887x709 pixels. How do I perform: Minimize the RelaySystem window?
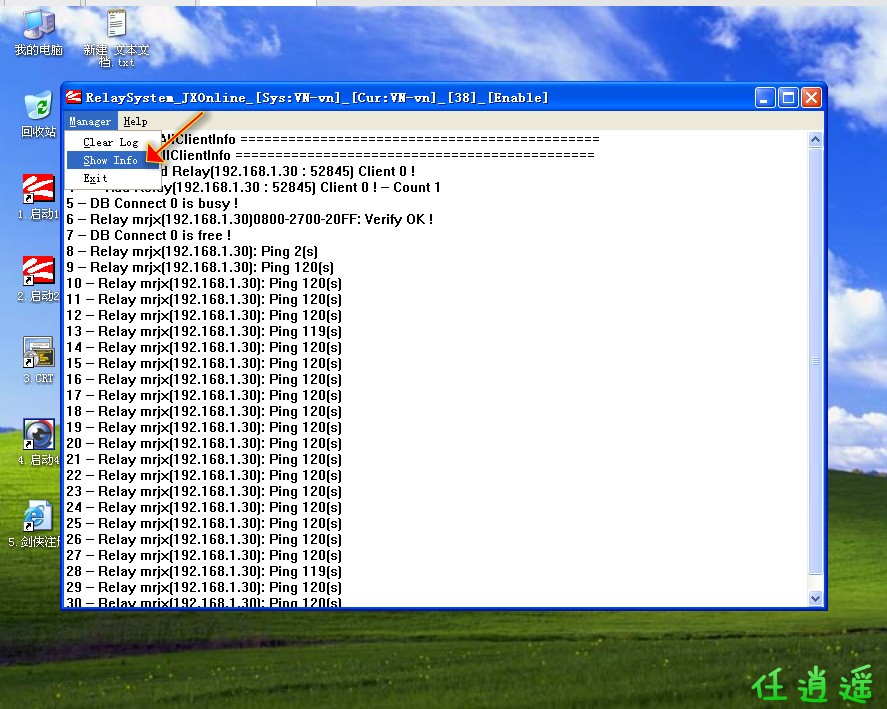coord(764,98)
